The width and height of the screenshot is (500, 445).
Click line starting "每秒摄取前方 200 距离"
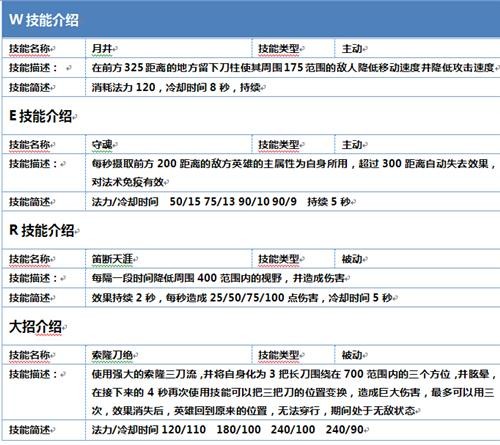293,164
